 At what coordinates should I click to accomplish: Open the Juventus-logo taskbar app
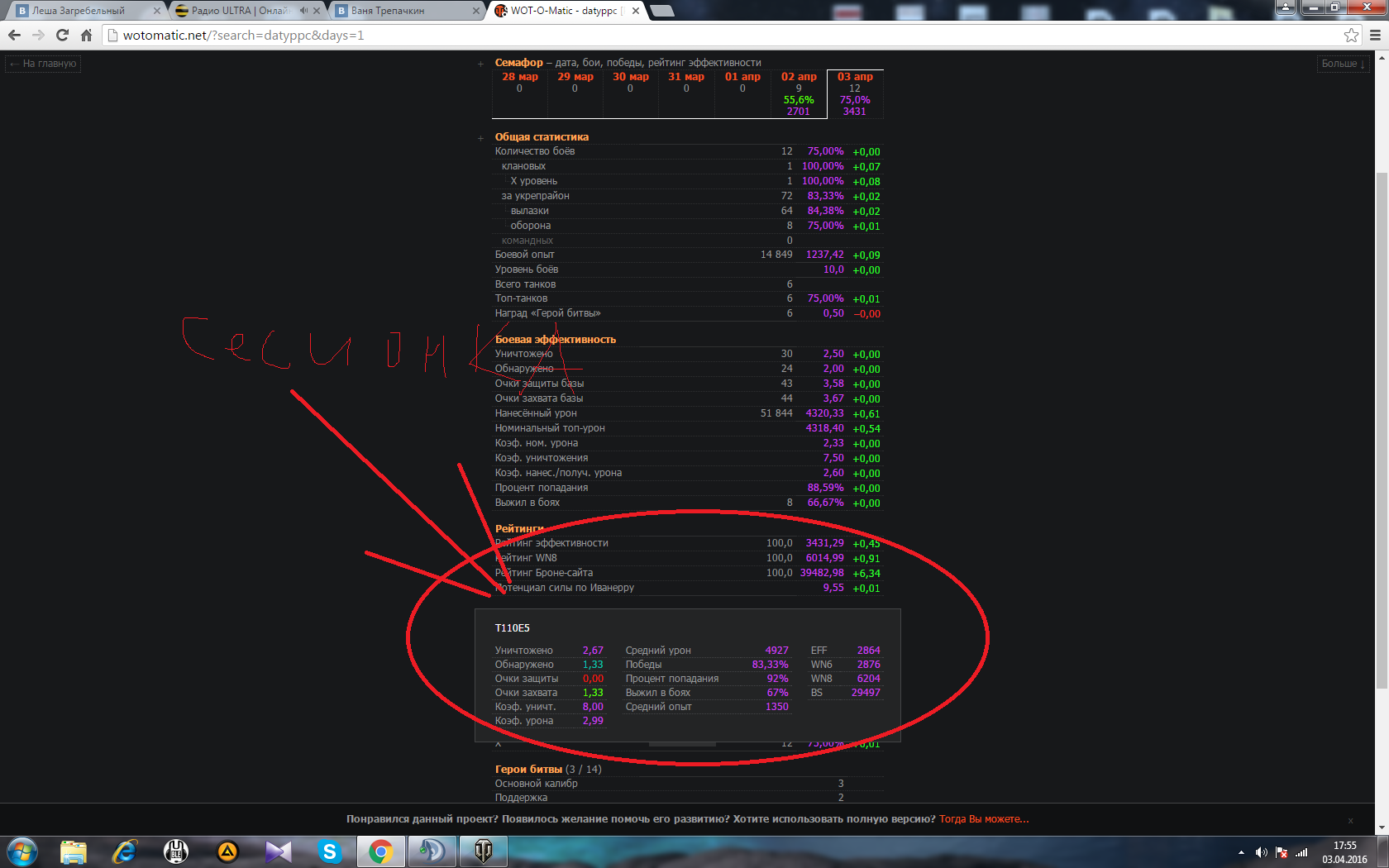[x=176, y=851]
